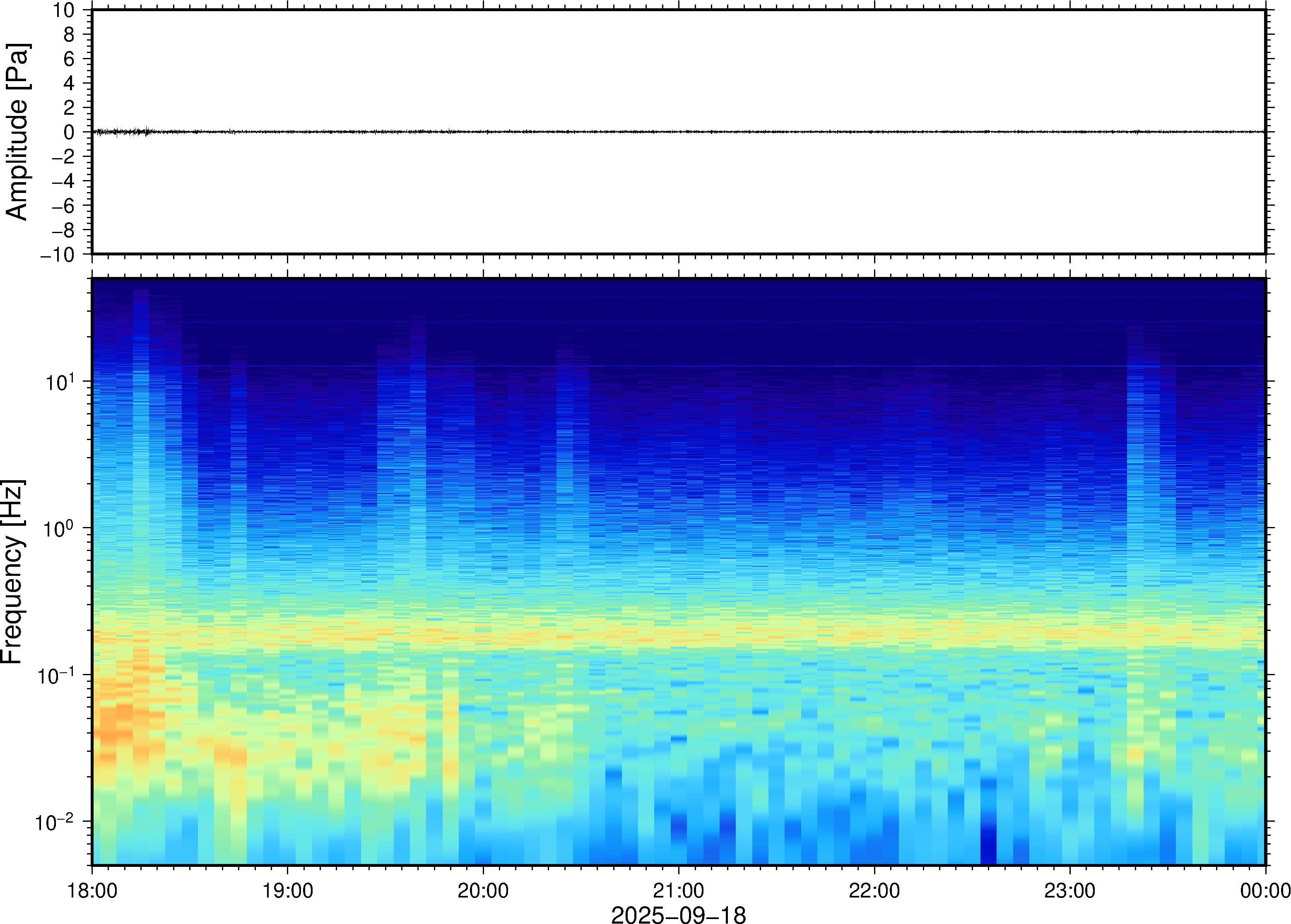Click the positive '2' amplitude tick label

[x=70, y=108]
